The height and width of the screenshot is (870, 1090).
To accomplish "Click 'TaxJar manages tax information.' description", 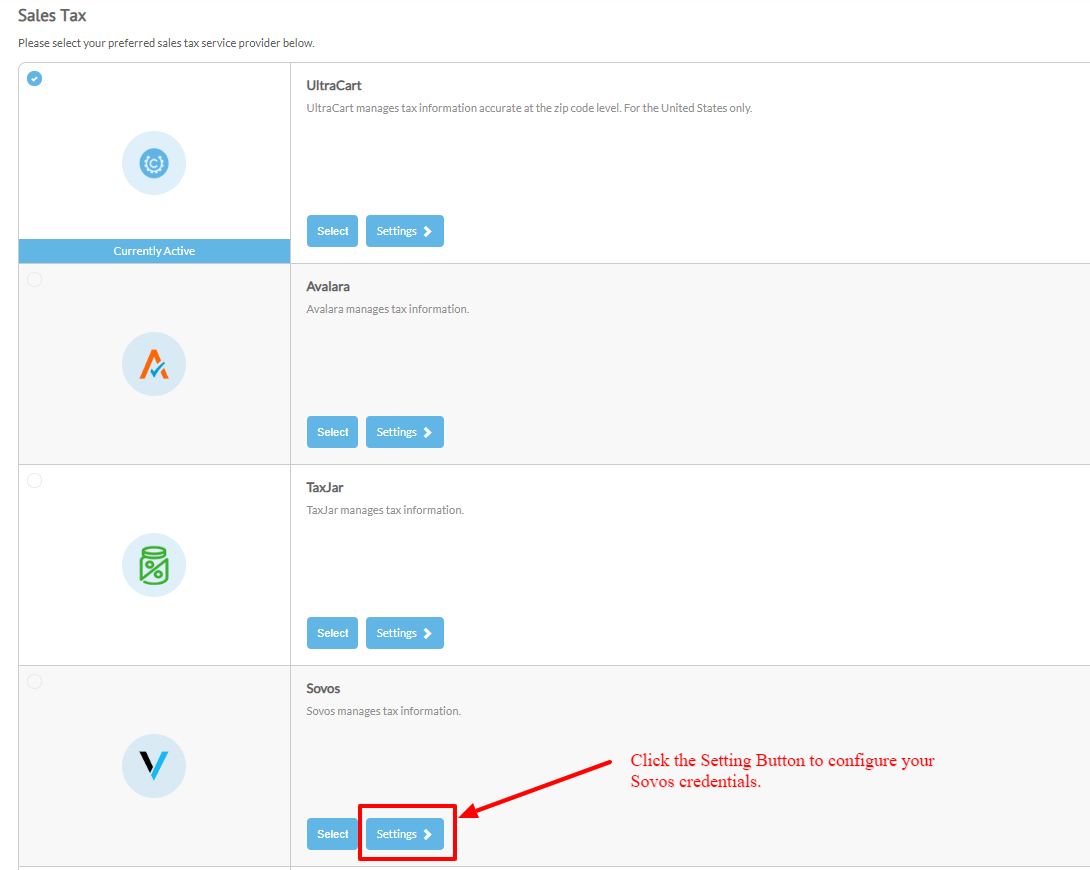I will point(385,510).
